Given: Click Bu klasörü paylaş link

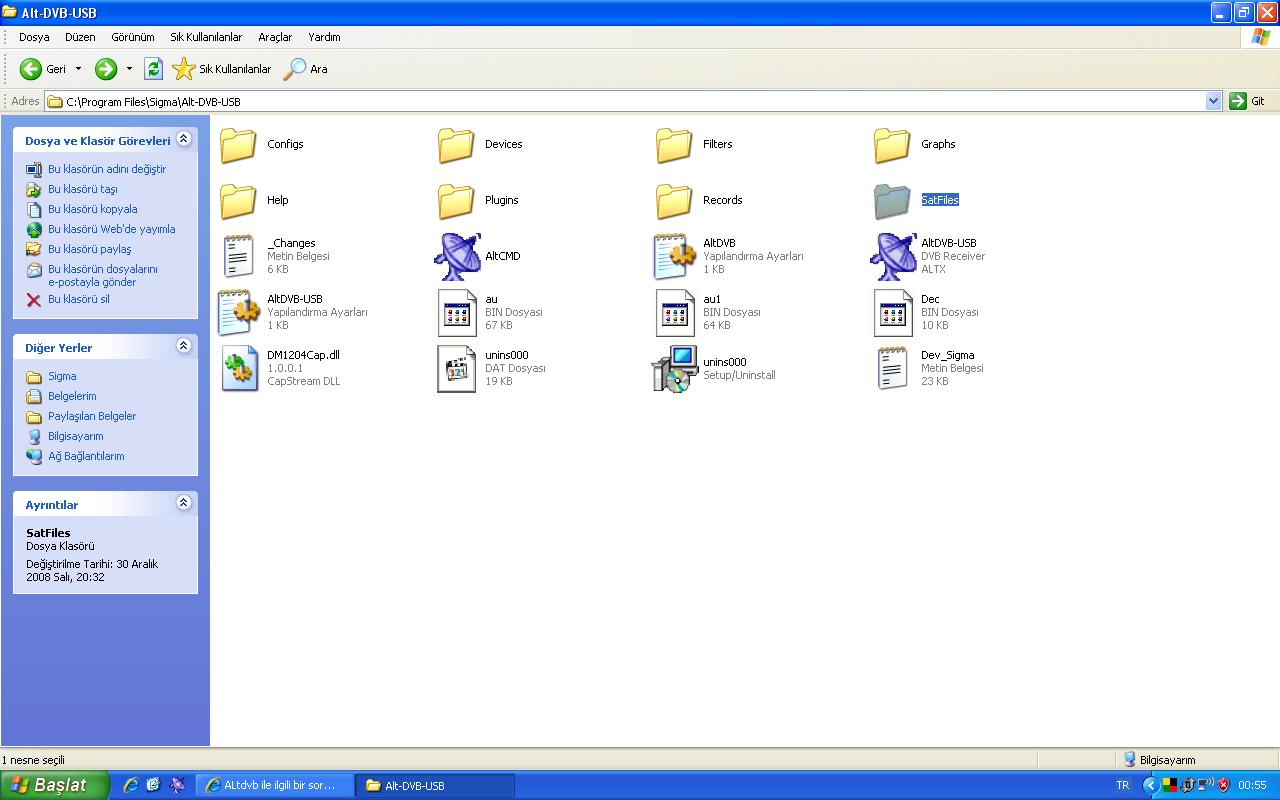Looking at the screenshot, I should (90, 249).
